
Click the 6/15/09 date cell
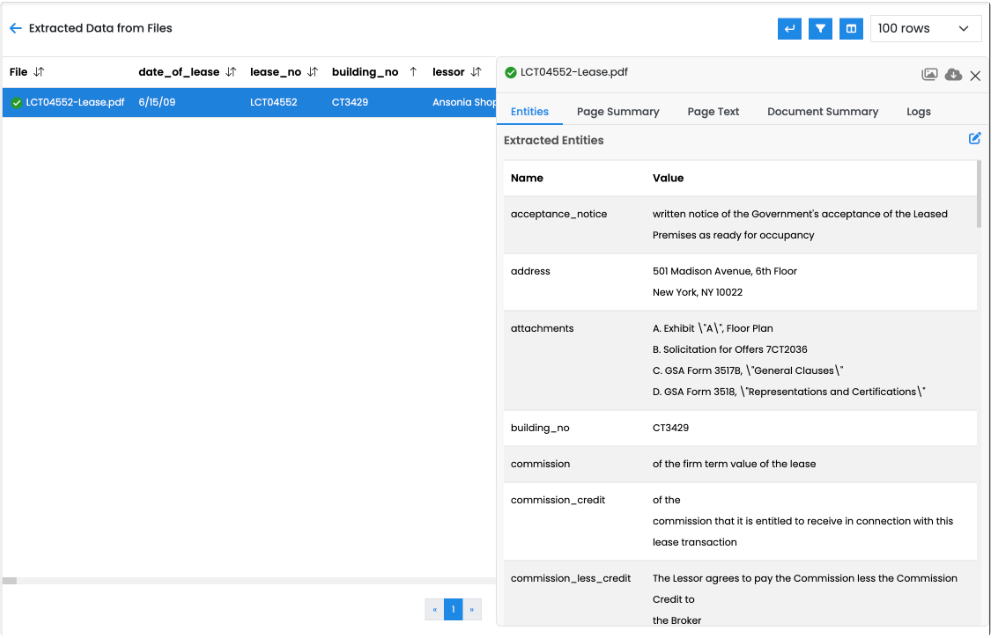coord(157,103)
